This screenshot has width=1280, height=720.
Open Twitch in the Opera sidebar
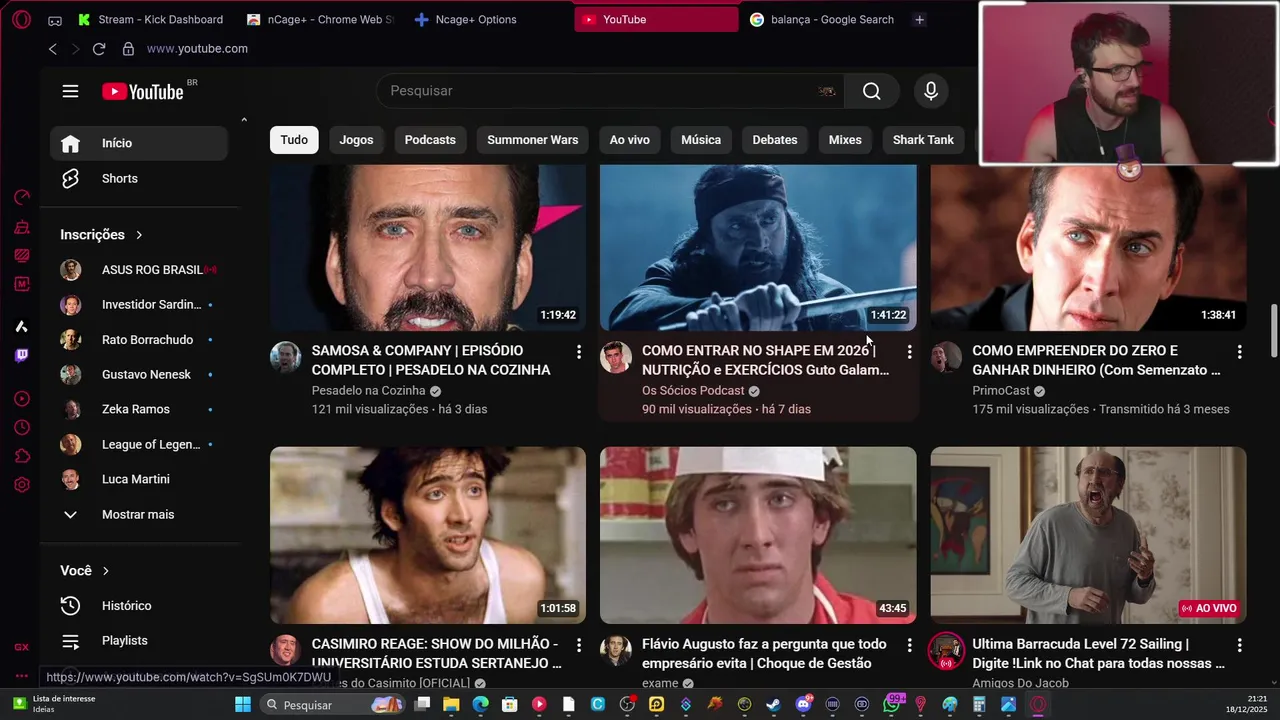point(22,355)
